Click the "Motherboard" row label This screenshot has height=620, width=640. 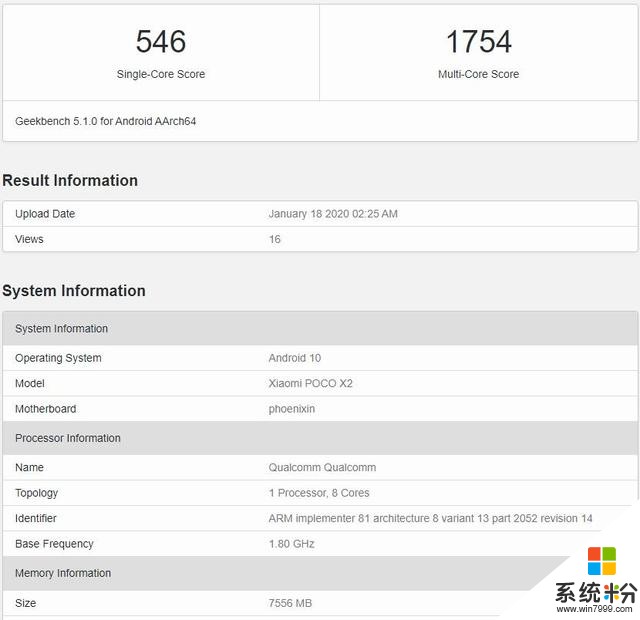point(45,409)
